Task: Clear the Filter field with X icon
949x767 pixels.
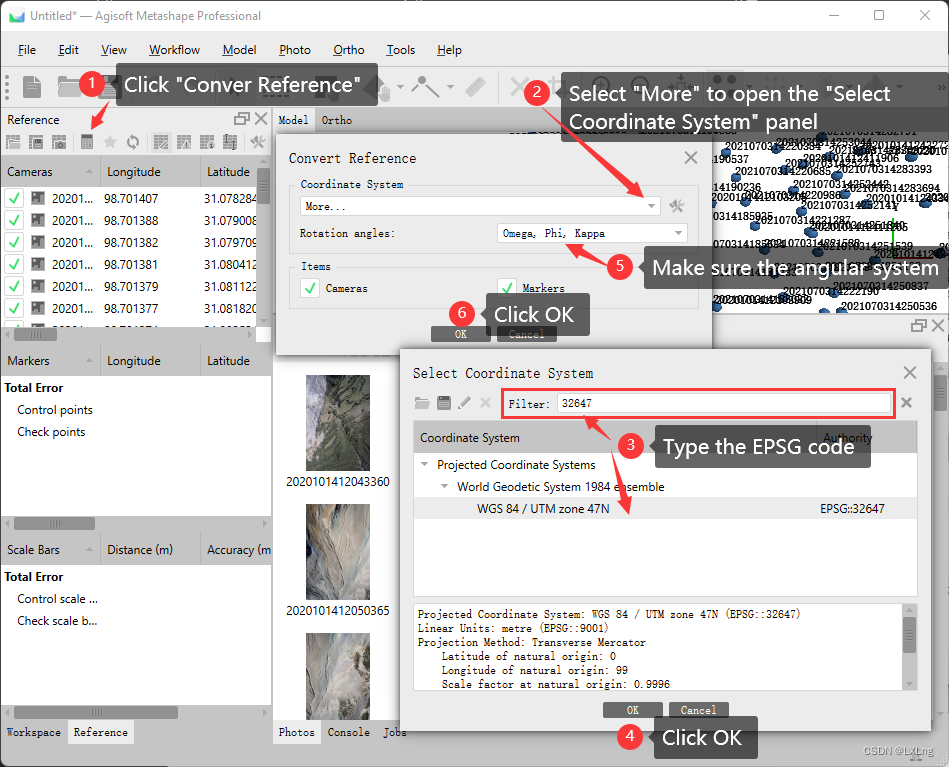Action: point(906,403)
